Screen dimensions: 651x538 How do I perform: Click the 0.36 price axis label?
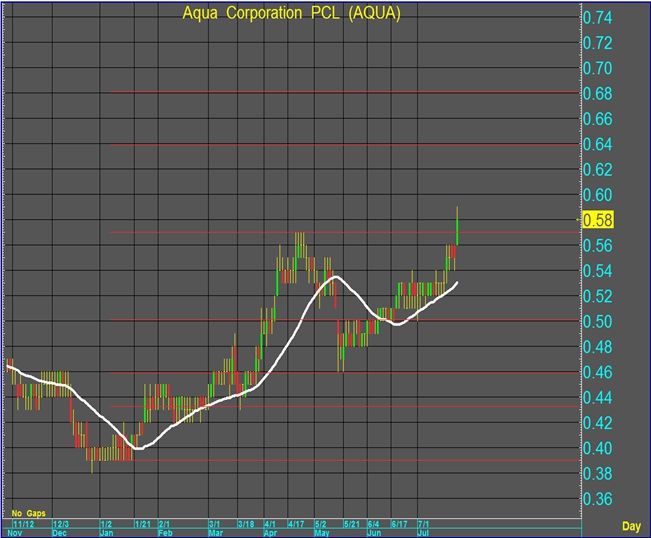597,499
